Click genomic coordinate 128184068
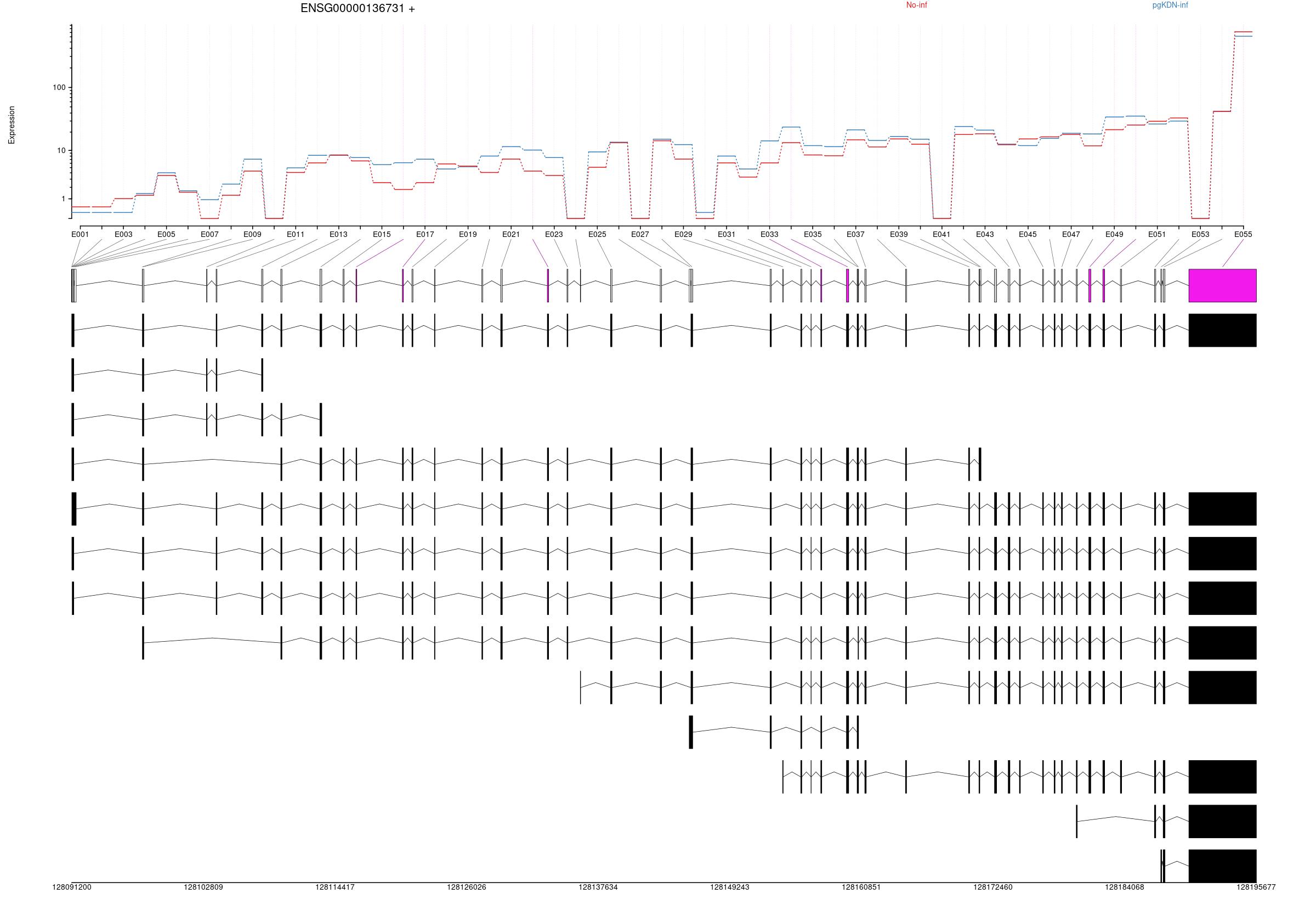This screenshot has height=899, width=1316. pos(1125,887)
